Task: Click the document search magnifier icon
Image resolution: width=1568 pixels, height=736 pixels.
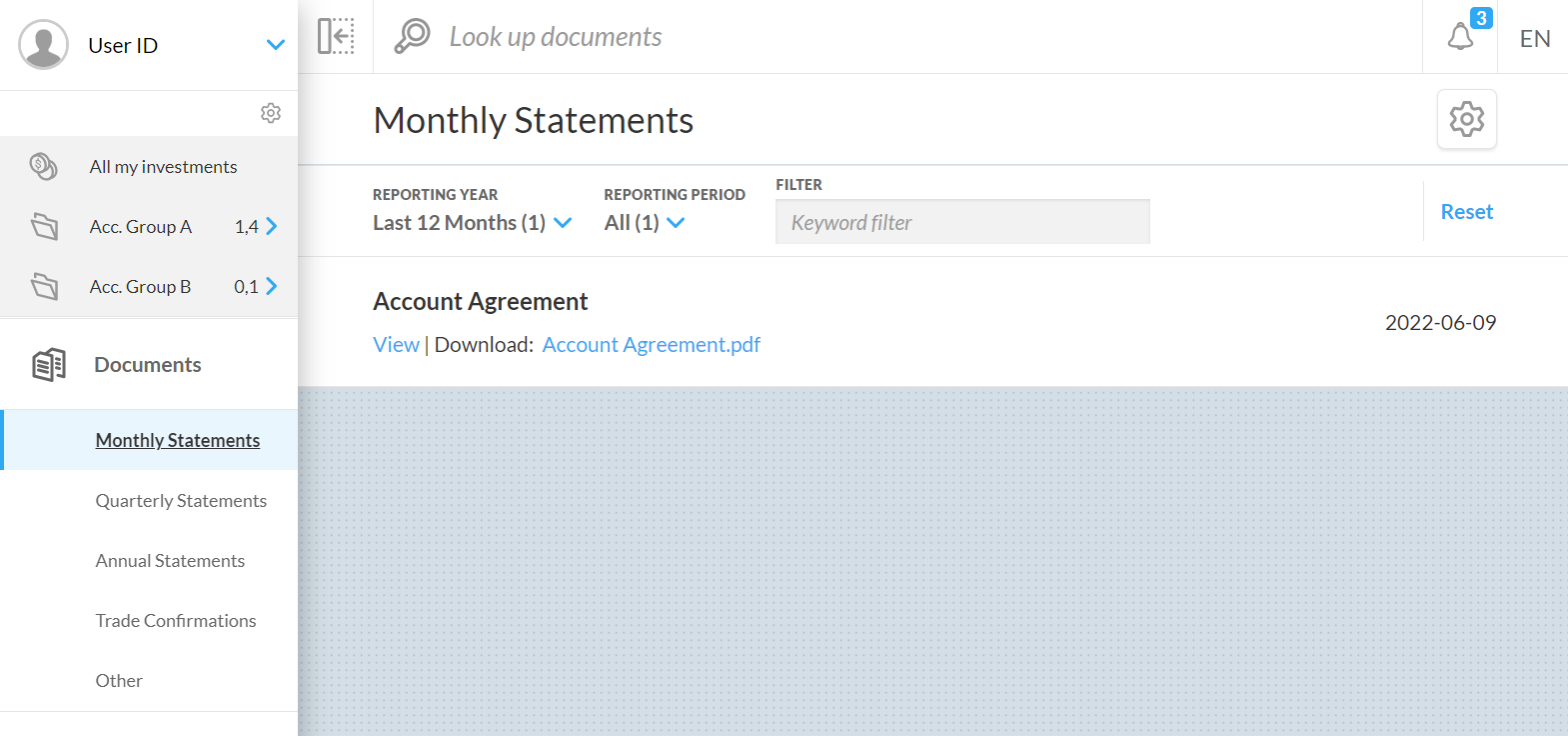Action: coord(412,36)
